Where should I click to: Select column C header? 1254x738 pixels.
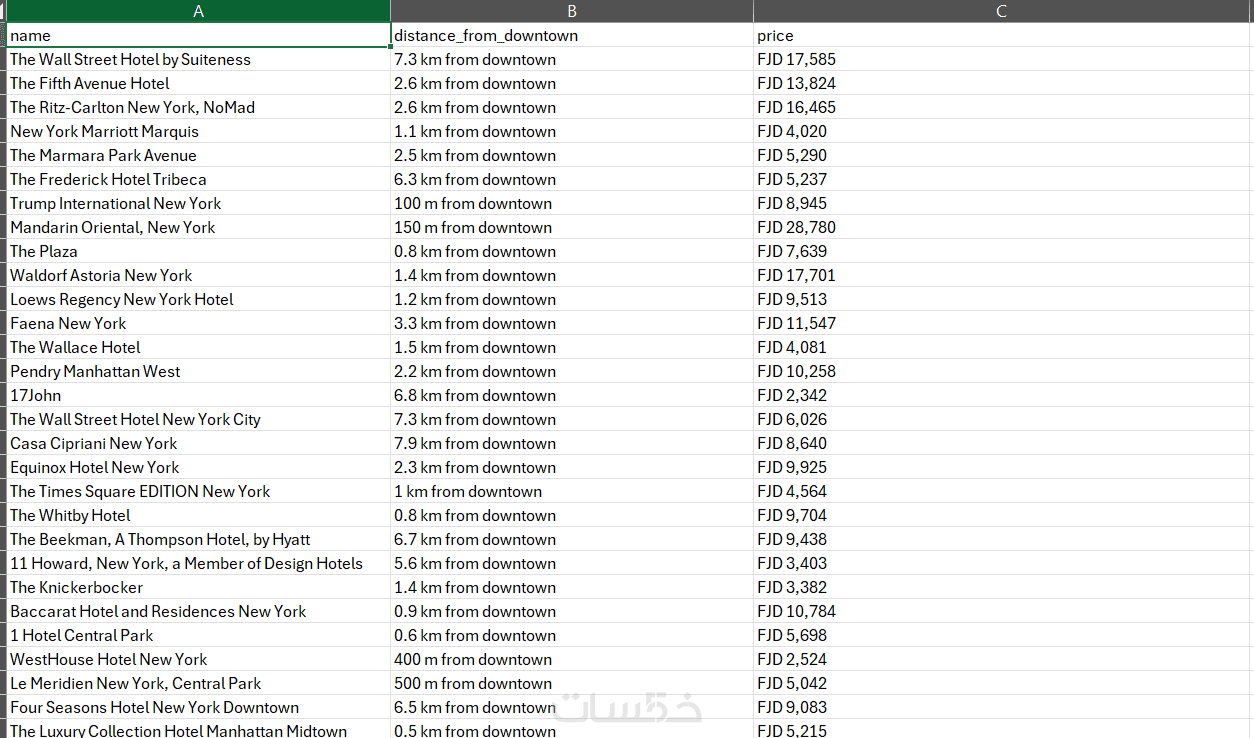[x=1003, y=11]
